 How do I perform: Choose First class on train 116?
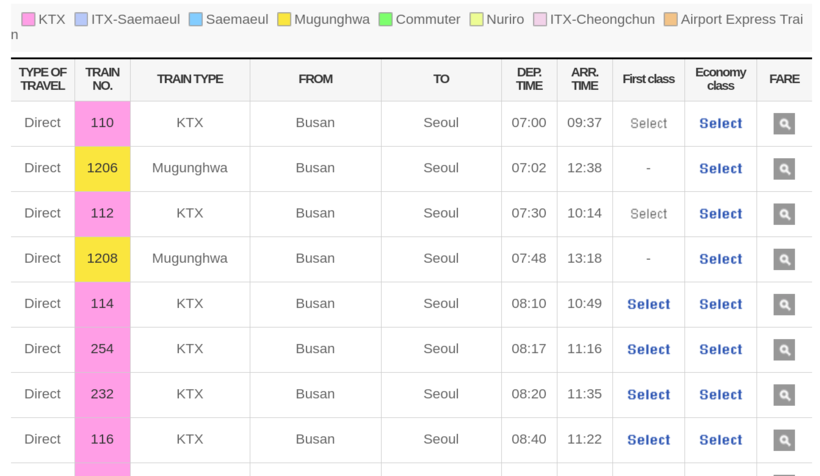pyautogui.click(x=648, y=439)
